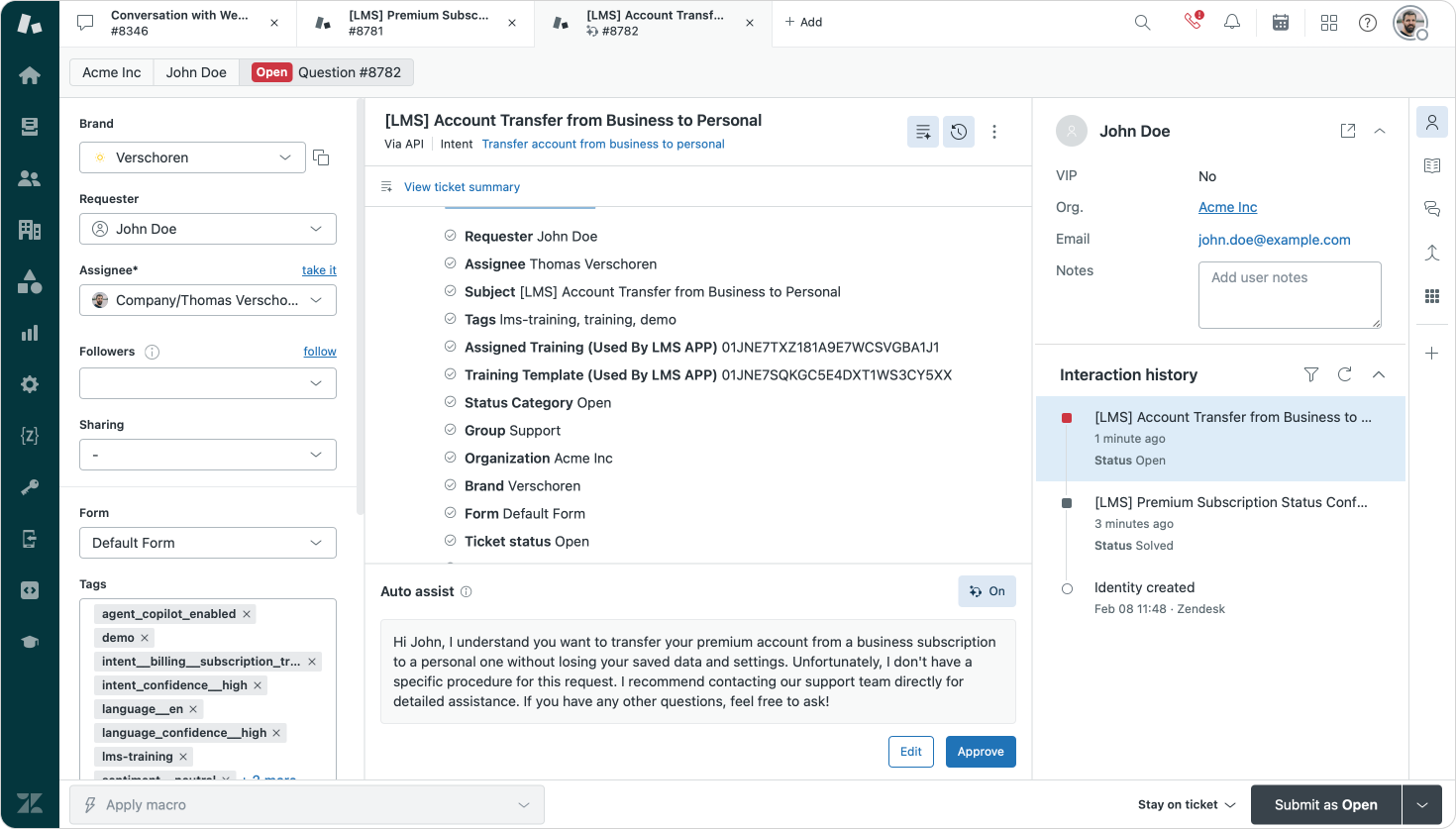This screenshot has width=1456, height=829.
Task: Collapse the Interaction history section
Action: [1379, 374]
